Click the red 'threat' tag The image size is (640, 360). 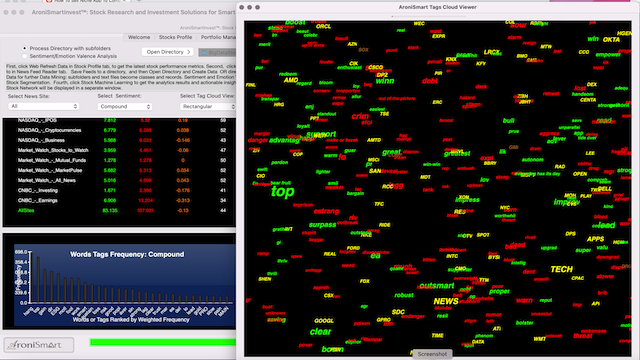(x=582, y=336)
